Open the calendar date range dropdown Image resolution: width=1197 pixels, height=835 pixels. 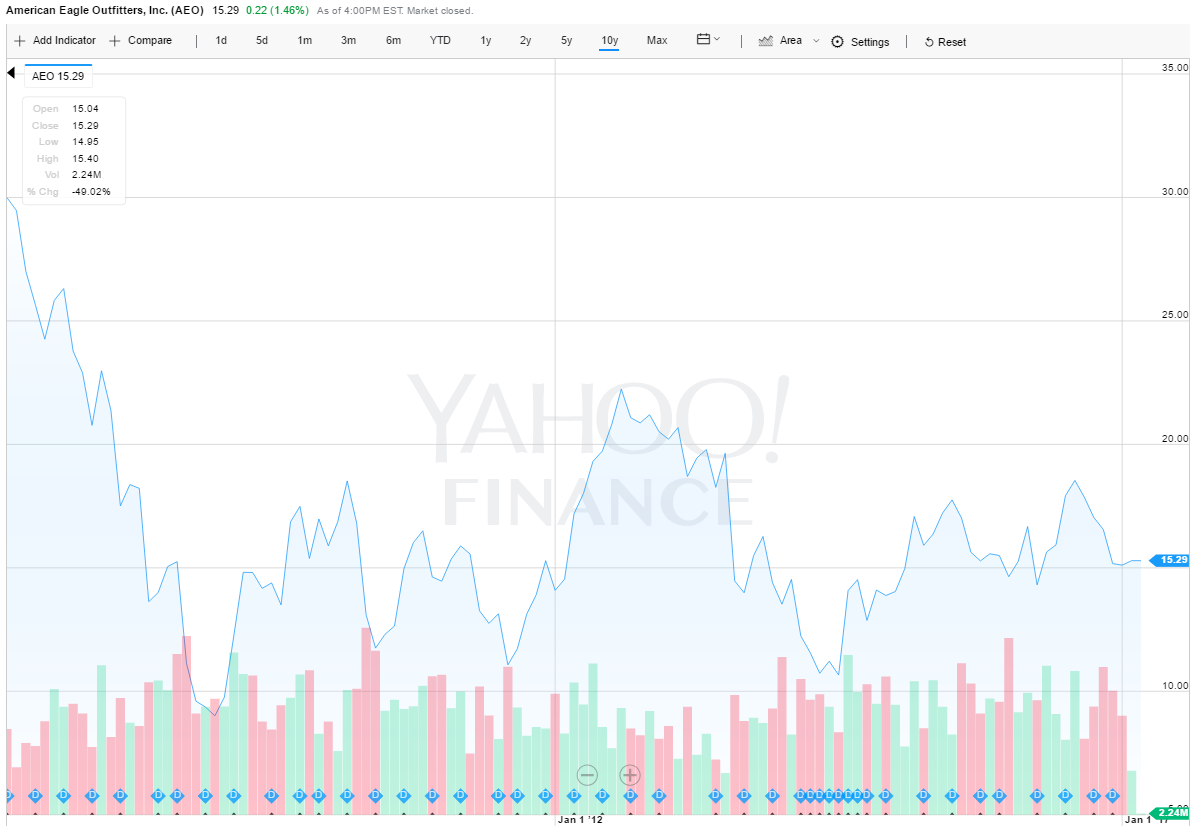click(x=708, y=40)
